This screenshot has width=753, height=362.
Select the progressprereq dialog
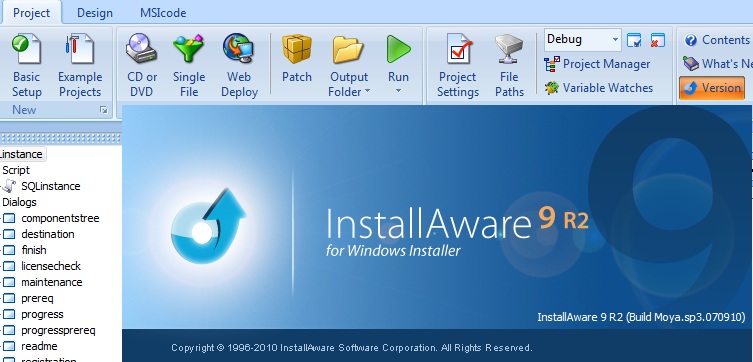(58, 330)
